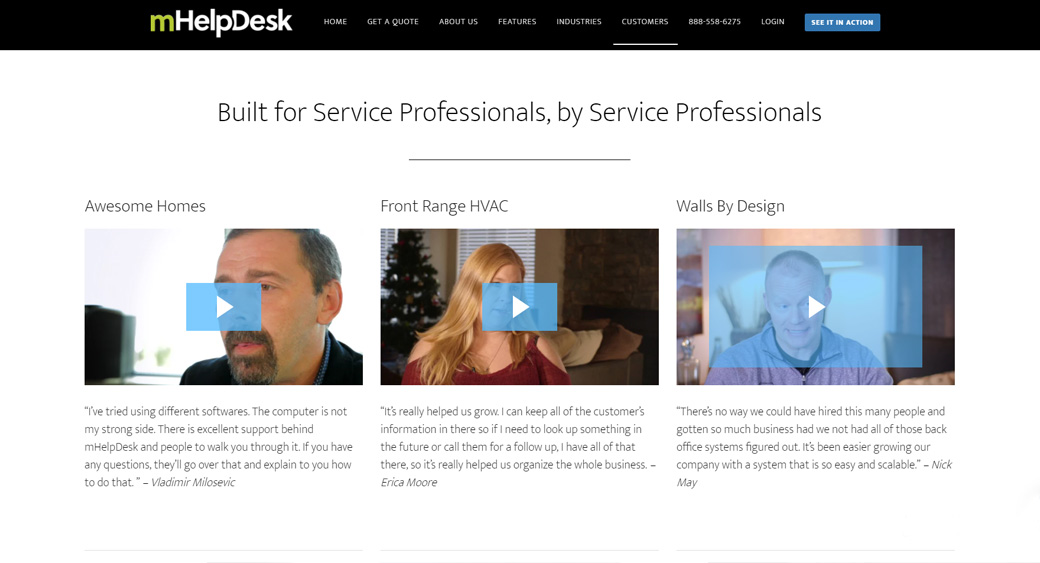Play the Walls By Design video
Image resolution: width=1040 pixels, height=563 pixels.
click(816, 307)
